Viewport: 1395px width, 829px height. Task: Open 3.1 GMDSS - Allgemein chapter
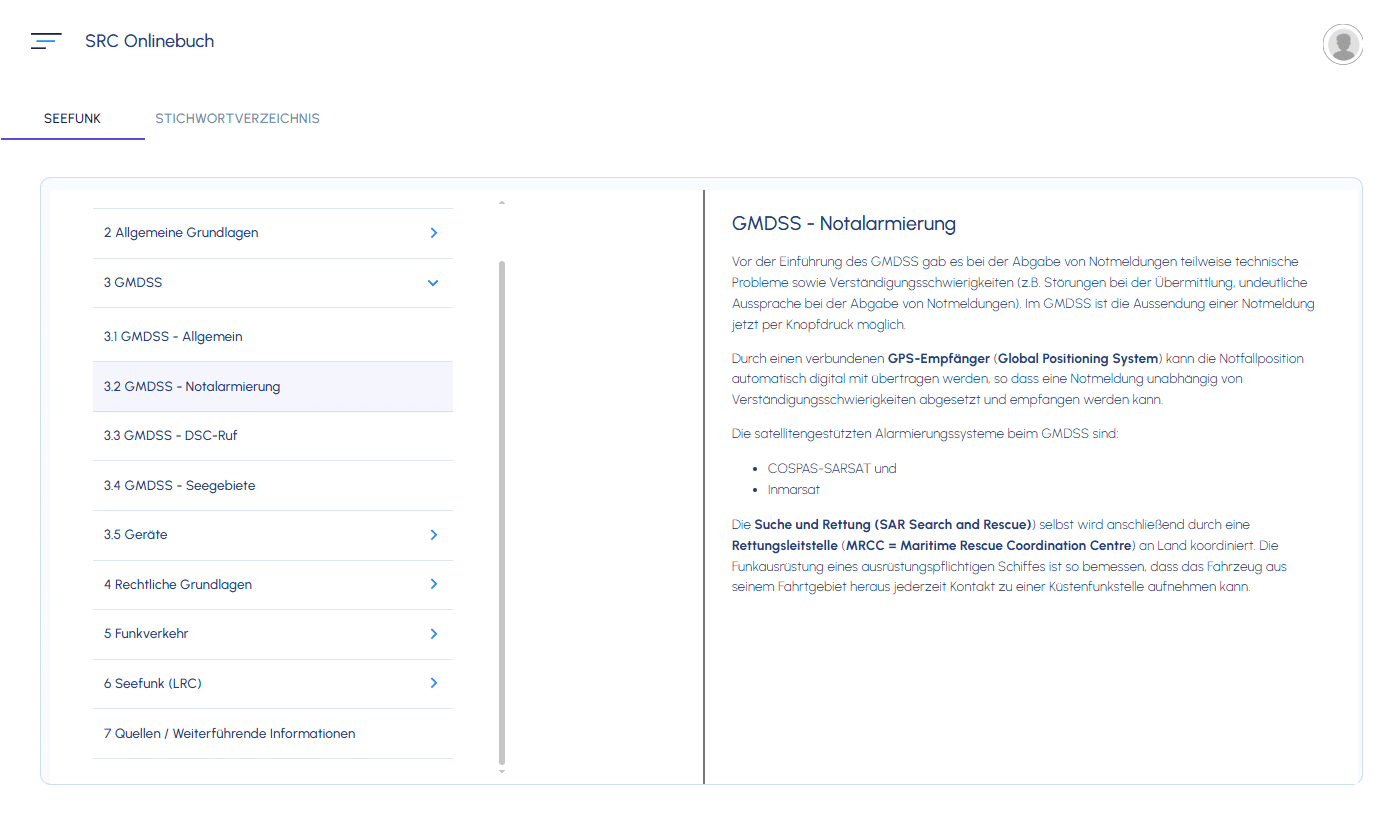coord(173,337)
